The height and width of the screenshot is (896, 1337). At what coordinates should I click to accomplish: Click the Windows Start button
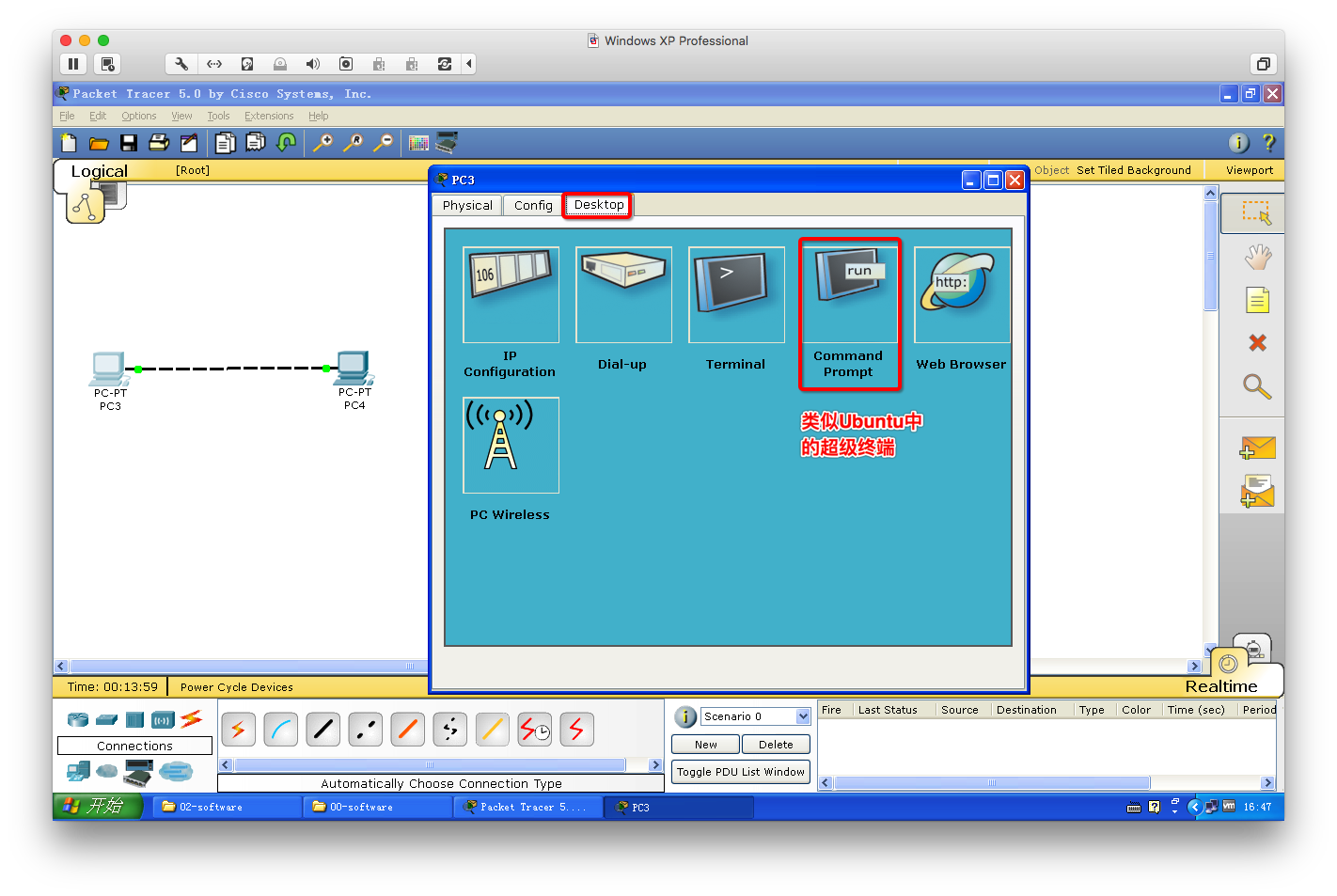[x=98, y=807]
